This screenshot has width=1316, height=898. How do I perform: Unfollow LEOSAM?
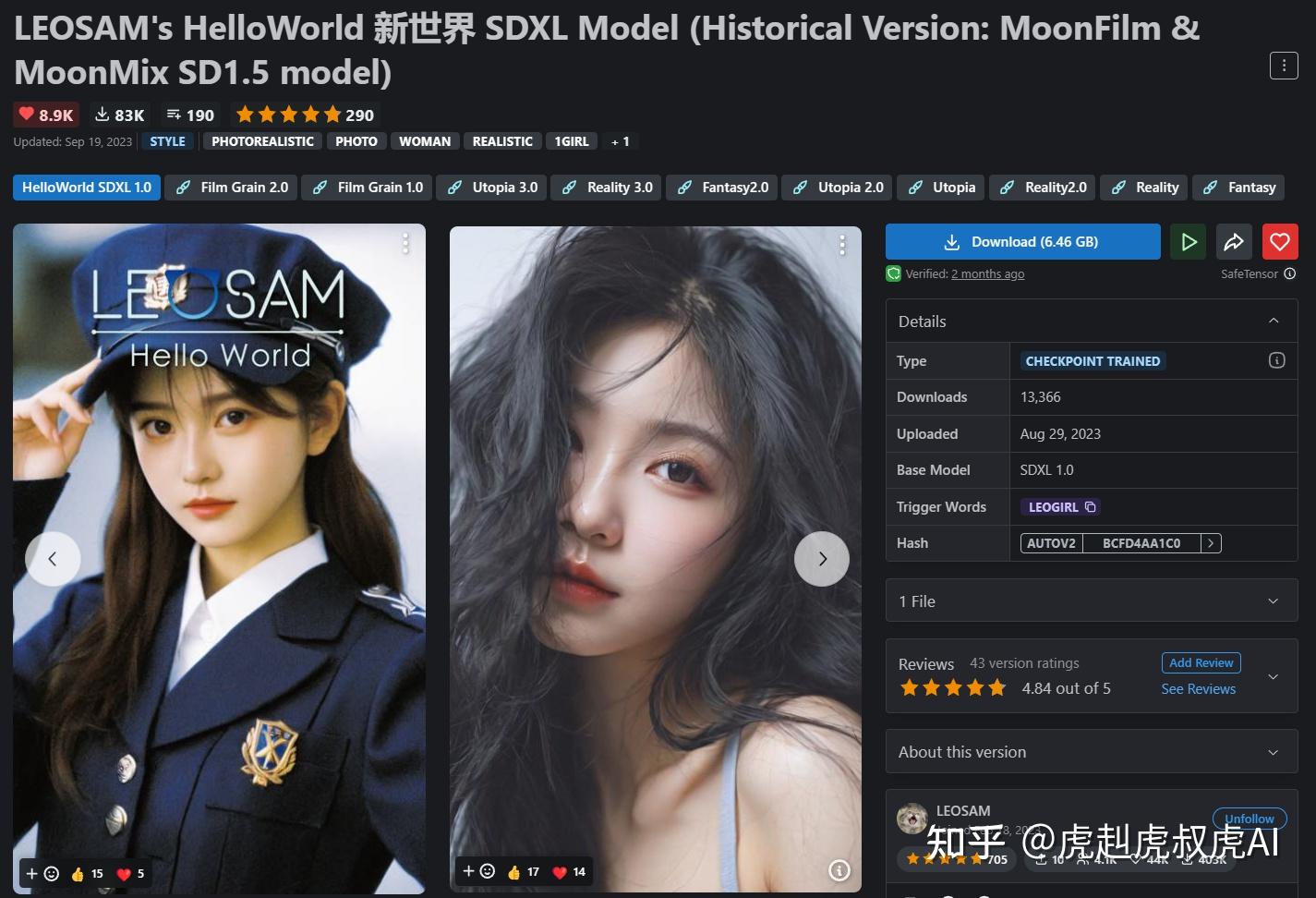tap(1249, 819)
